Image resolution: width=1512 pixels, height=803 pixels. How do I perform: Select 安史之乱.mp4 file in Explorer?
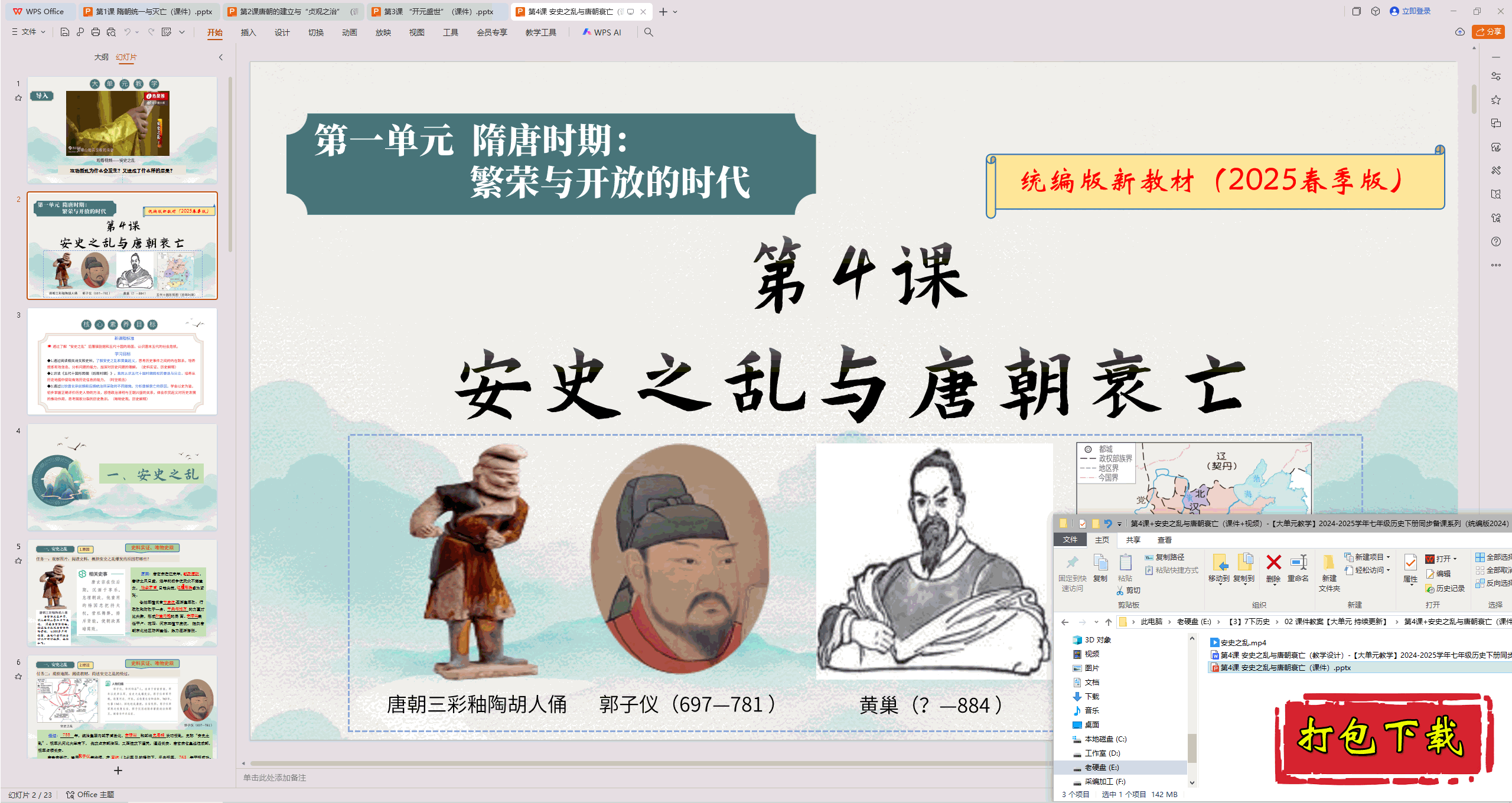pyautogui.click(x=1238, y=642)
